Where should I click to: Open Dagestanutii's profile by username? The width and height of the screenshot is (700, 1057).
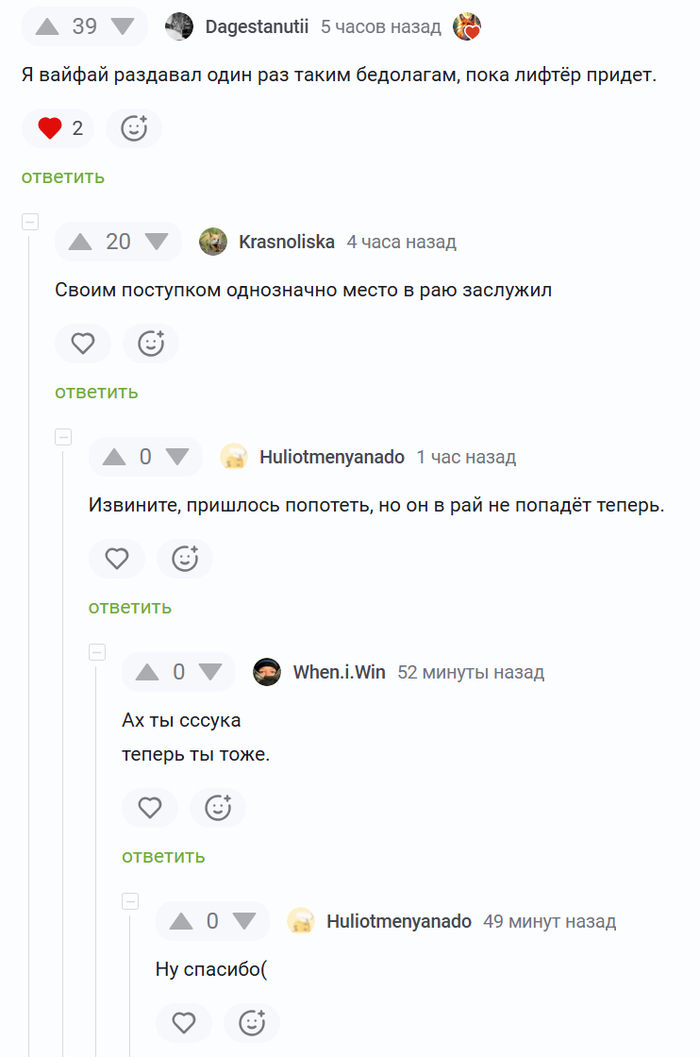[257, 27]
